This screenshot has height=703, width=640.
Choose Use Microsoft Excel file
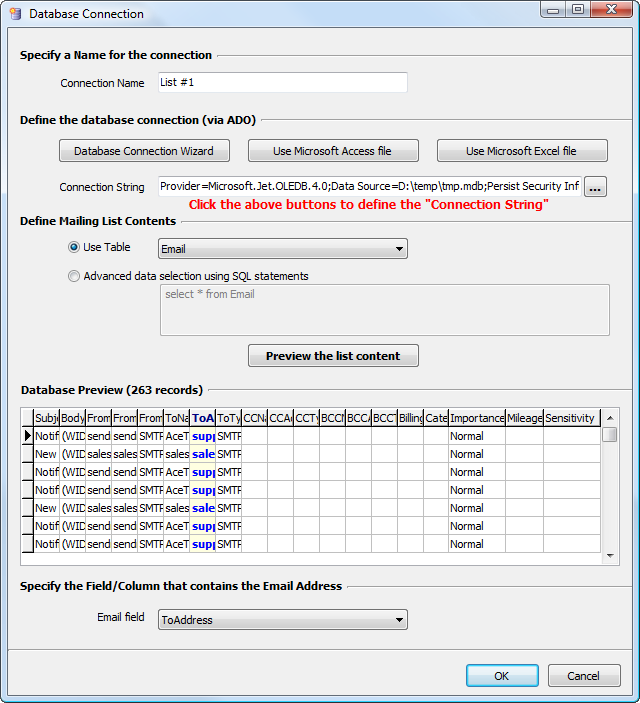click(522, 151)
